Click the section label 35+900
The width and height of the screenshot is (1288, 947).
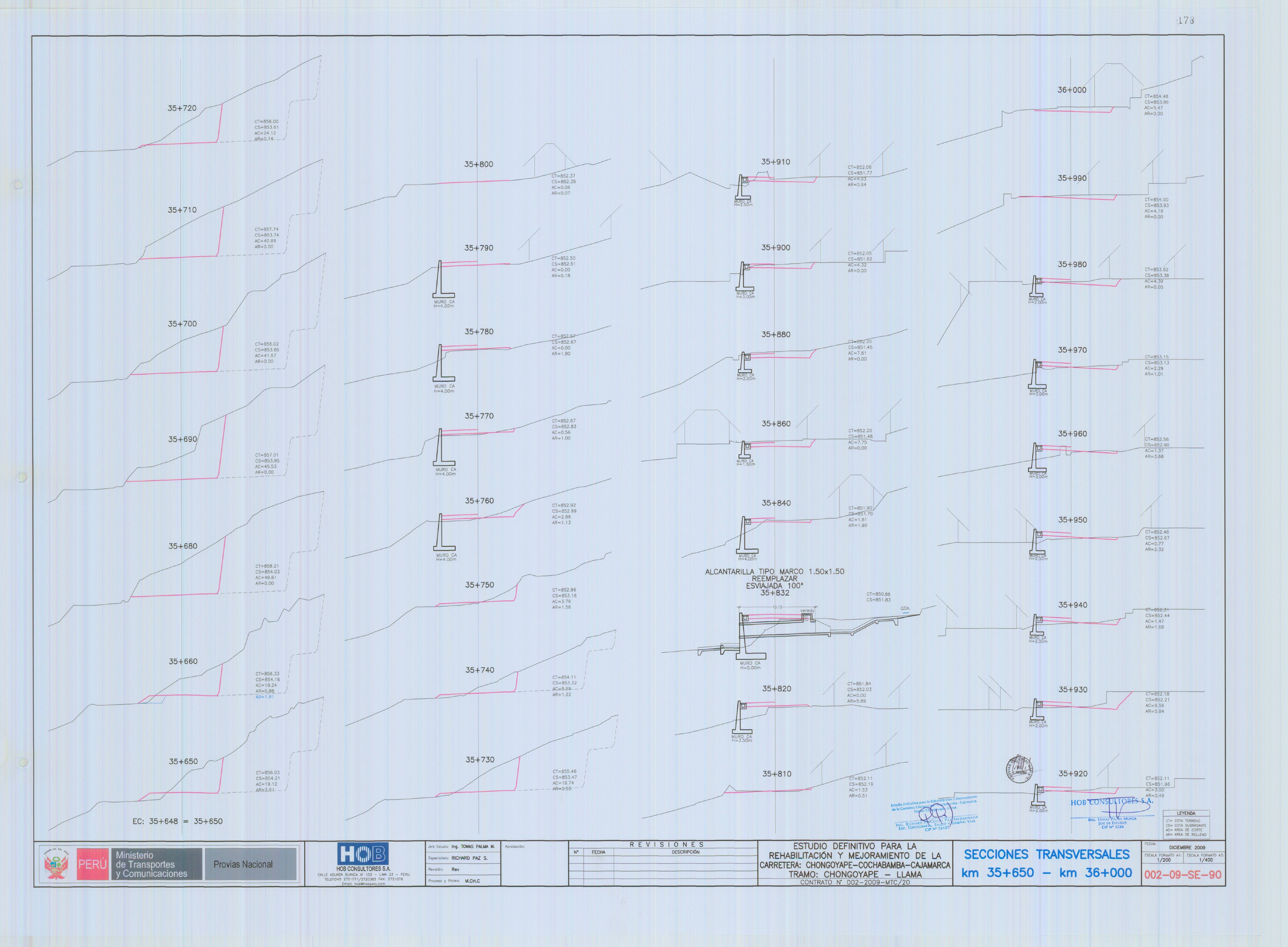(x=775, y=248)
